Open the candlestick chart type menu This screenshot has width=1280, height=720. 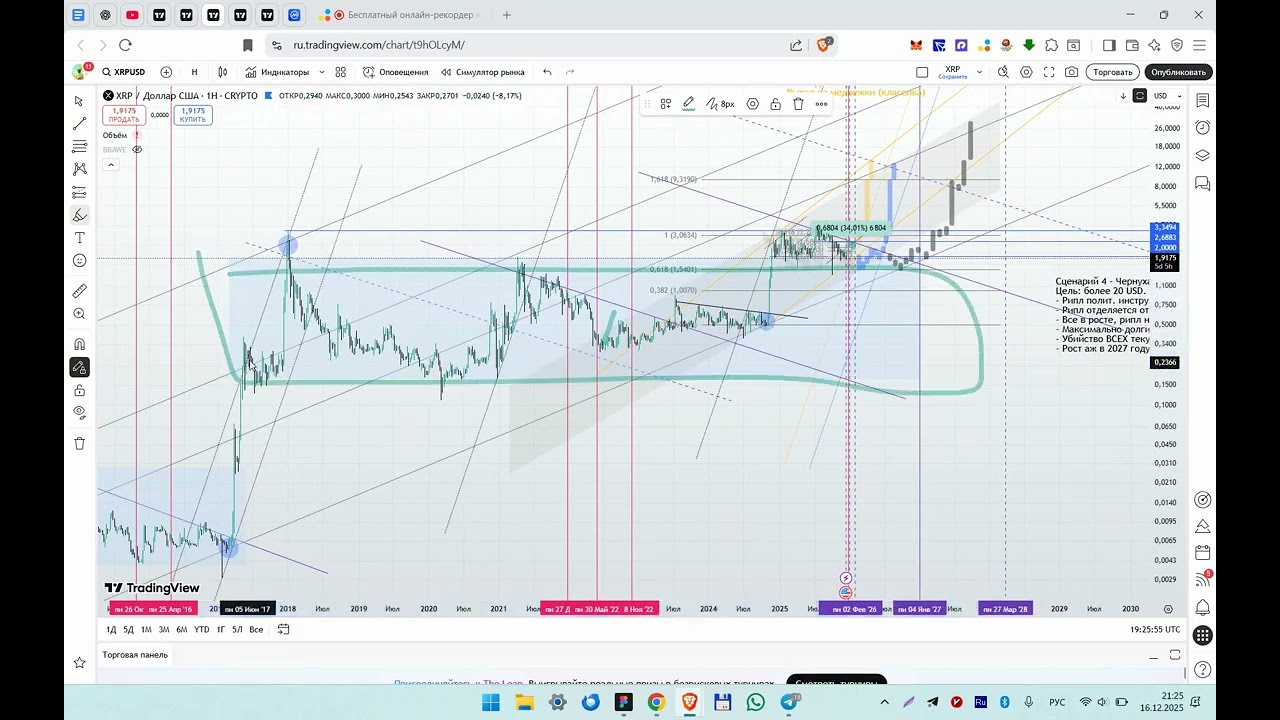click(223, 72)
